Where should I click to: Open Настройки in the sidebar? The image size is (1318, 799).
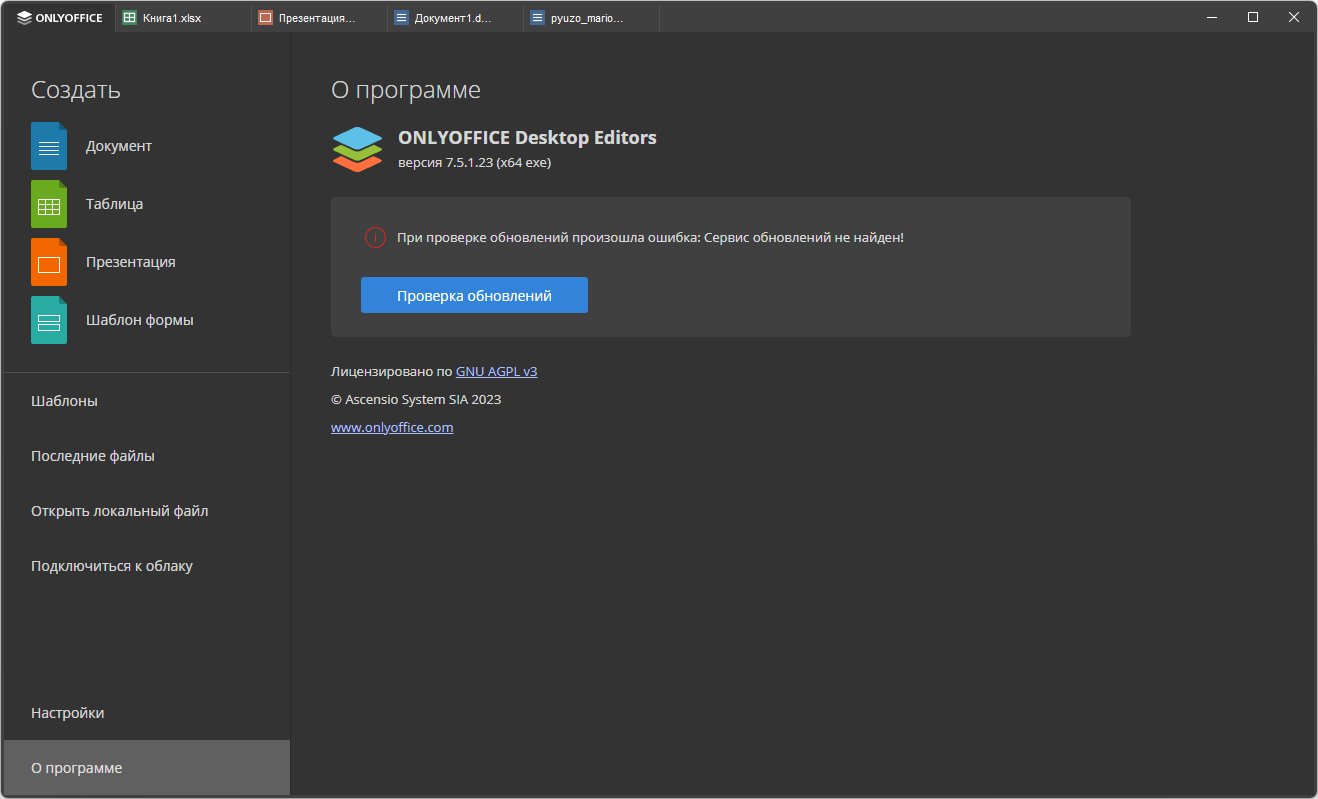point(147,713)
